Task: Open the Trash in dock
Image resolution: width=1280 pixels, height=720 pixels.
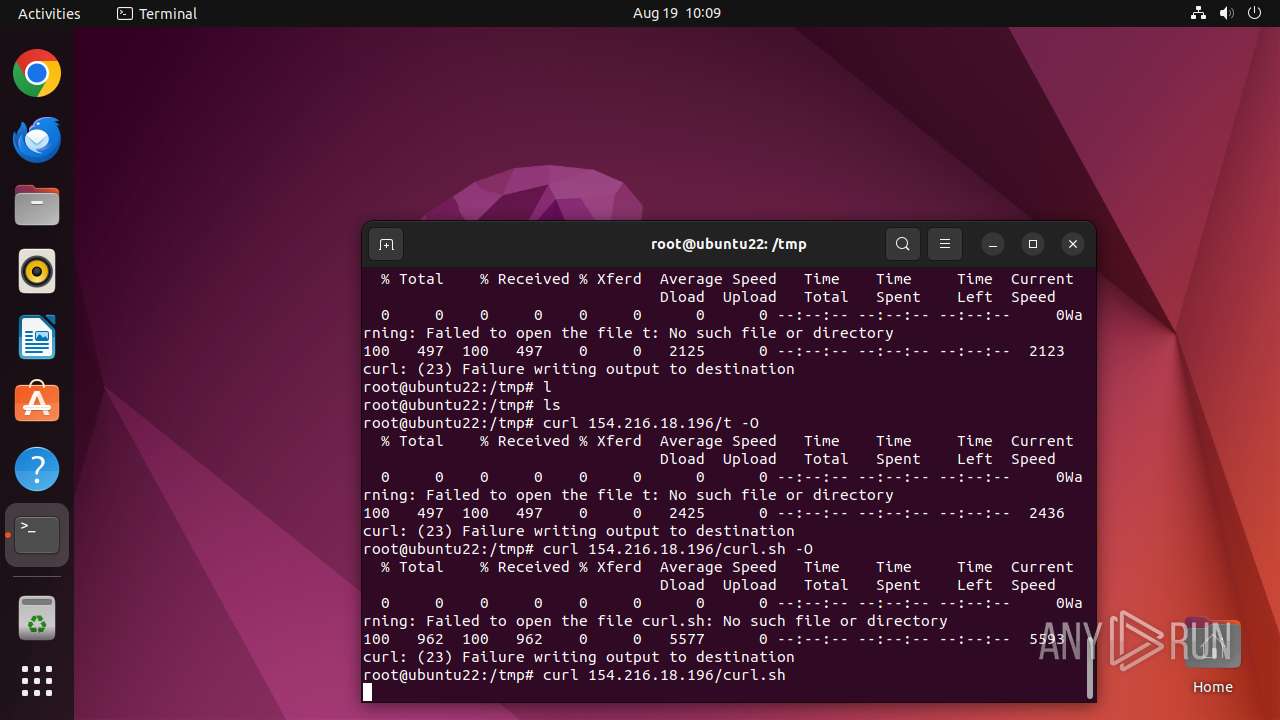Action: [37, 618]
